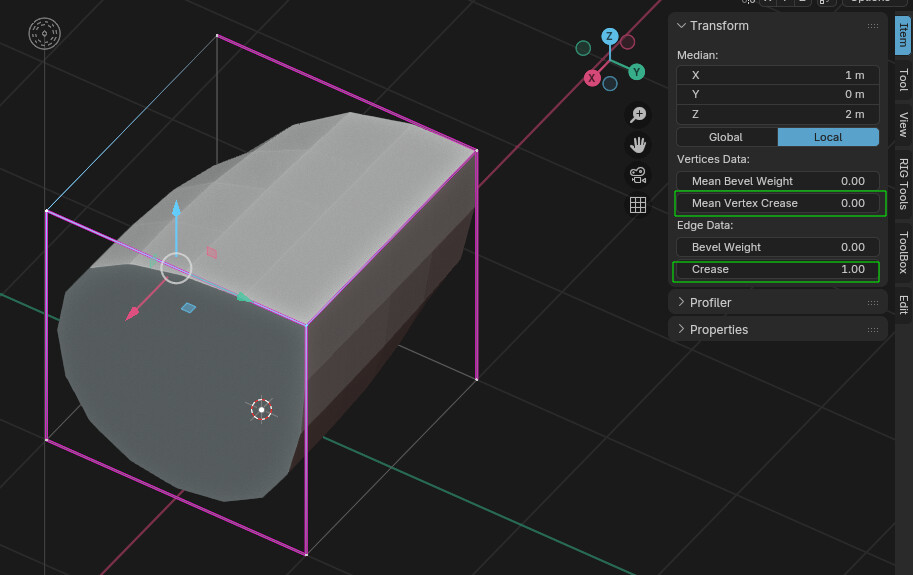Click the blue Z move arrow on gizmo
The image size is (913, 575).
point(176,210)
